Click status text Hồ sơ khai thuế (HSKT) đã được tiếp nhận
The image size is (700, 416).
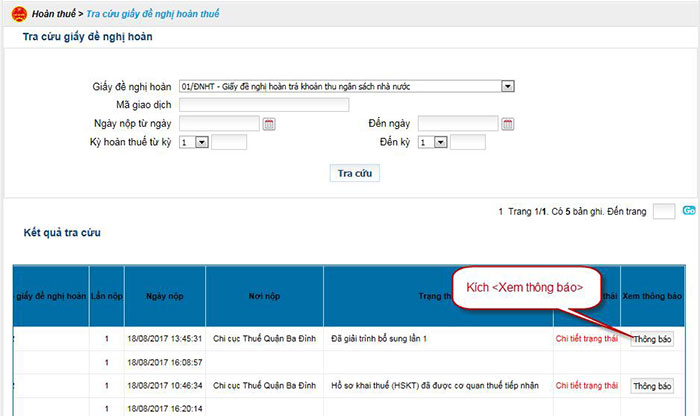coord(435,386)
